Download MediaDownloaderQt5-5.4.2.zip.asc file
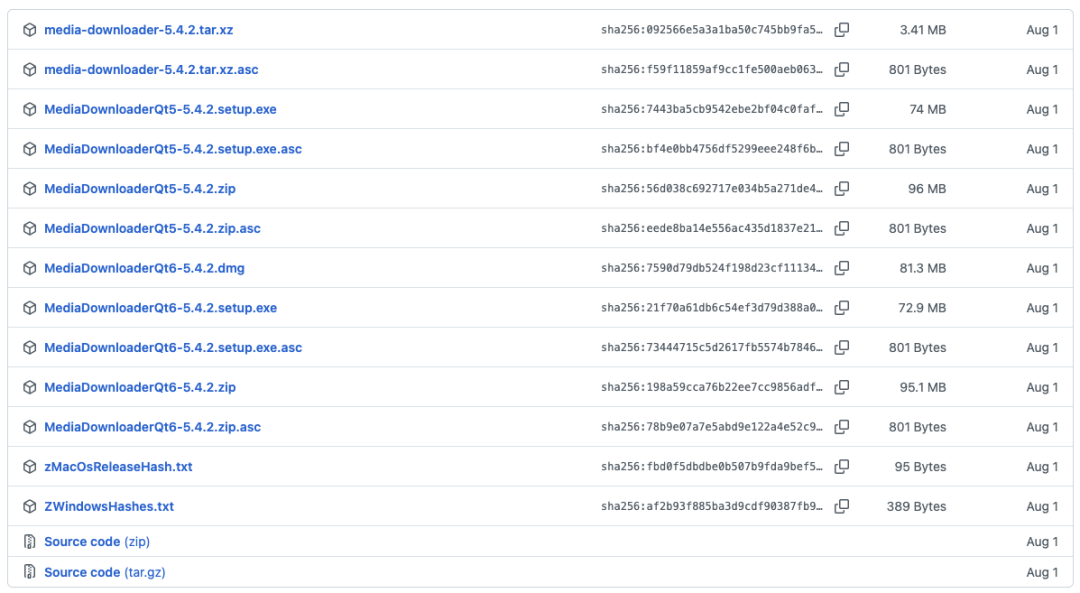 [x=152, y=229]
